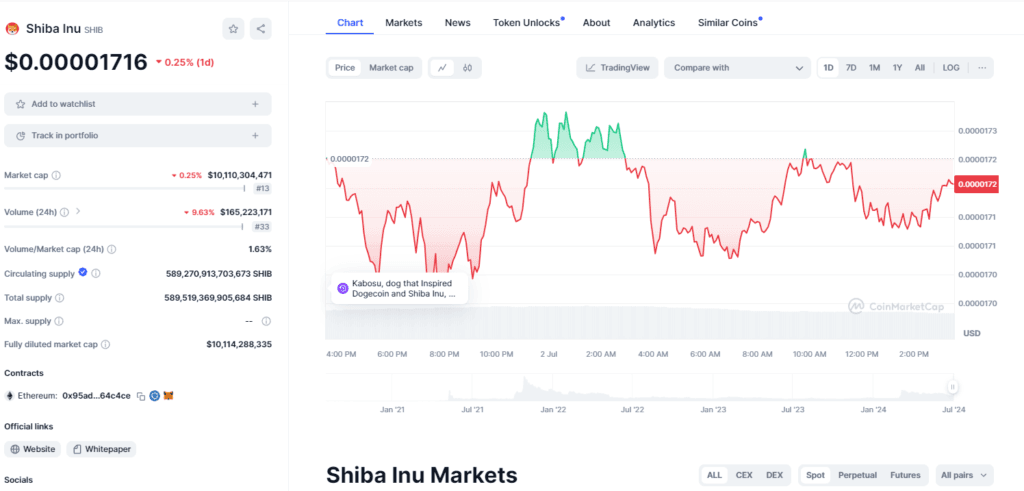Switch to the candlestick chart view

467,68
